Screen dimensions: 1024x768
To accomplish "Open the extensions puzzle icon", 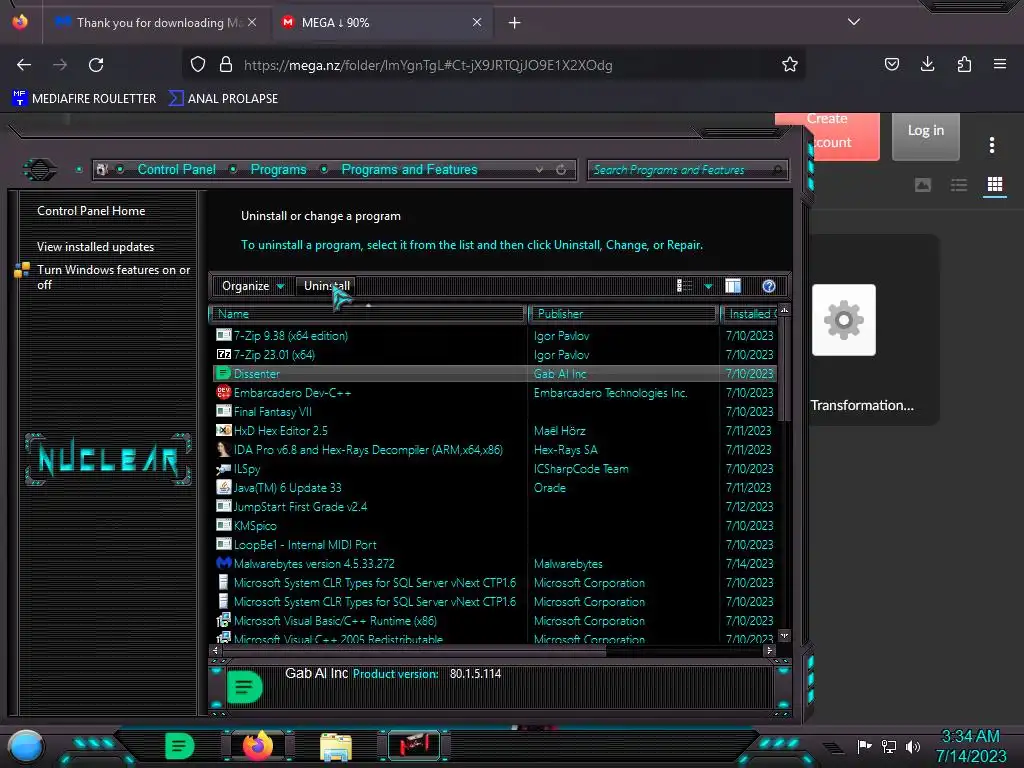I will [x=964, y=64].
